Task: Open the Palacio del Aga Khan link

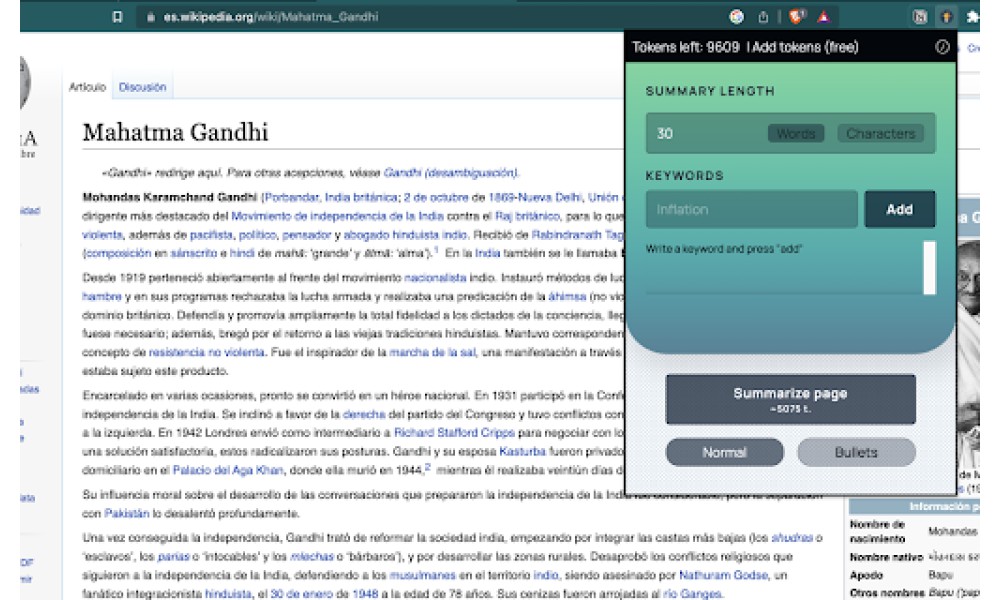Action: (228, 471)
